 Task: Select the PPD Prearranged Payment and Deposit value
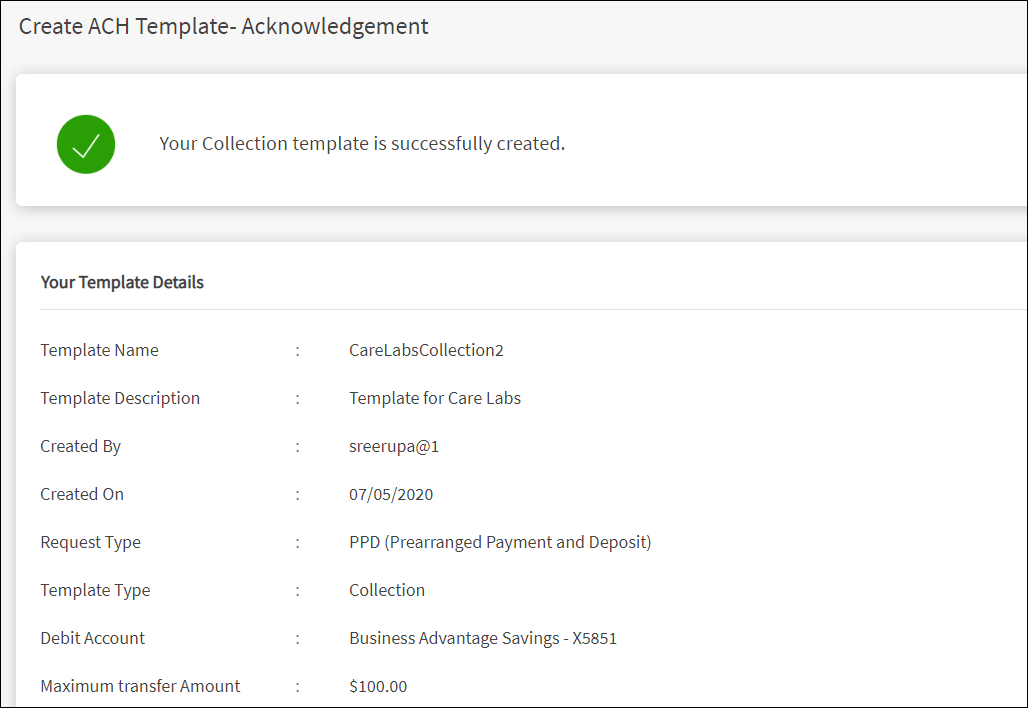pos(500,542)
